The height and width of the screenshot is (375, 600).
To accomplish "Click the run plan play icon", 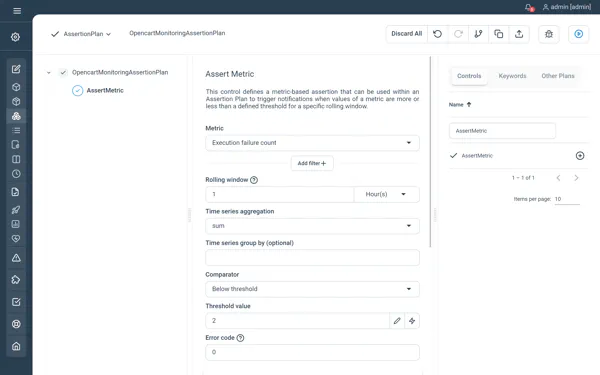I will point(578,34).
